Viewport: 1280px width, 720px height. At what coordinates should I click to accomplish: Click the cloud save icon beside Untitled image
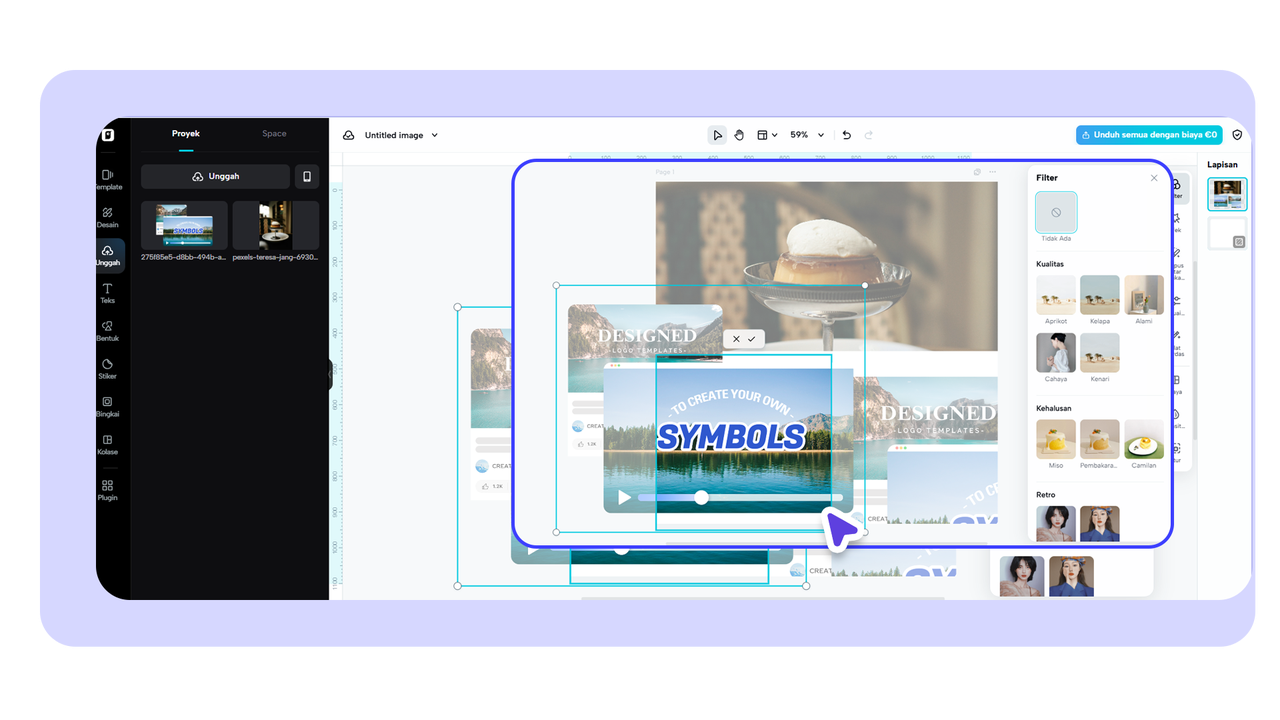348,135
